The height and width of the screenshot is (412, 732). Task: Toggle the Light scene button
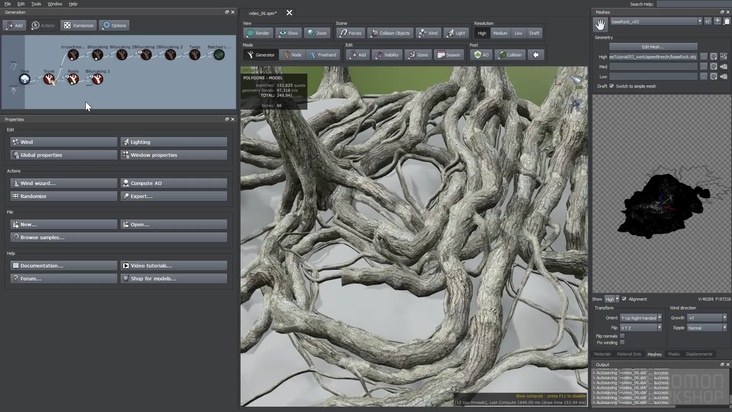pyautogui.click(x=458, y=33)
